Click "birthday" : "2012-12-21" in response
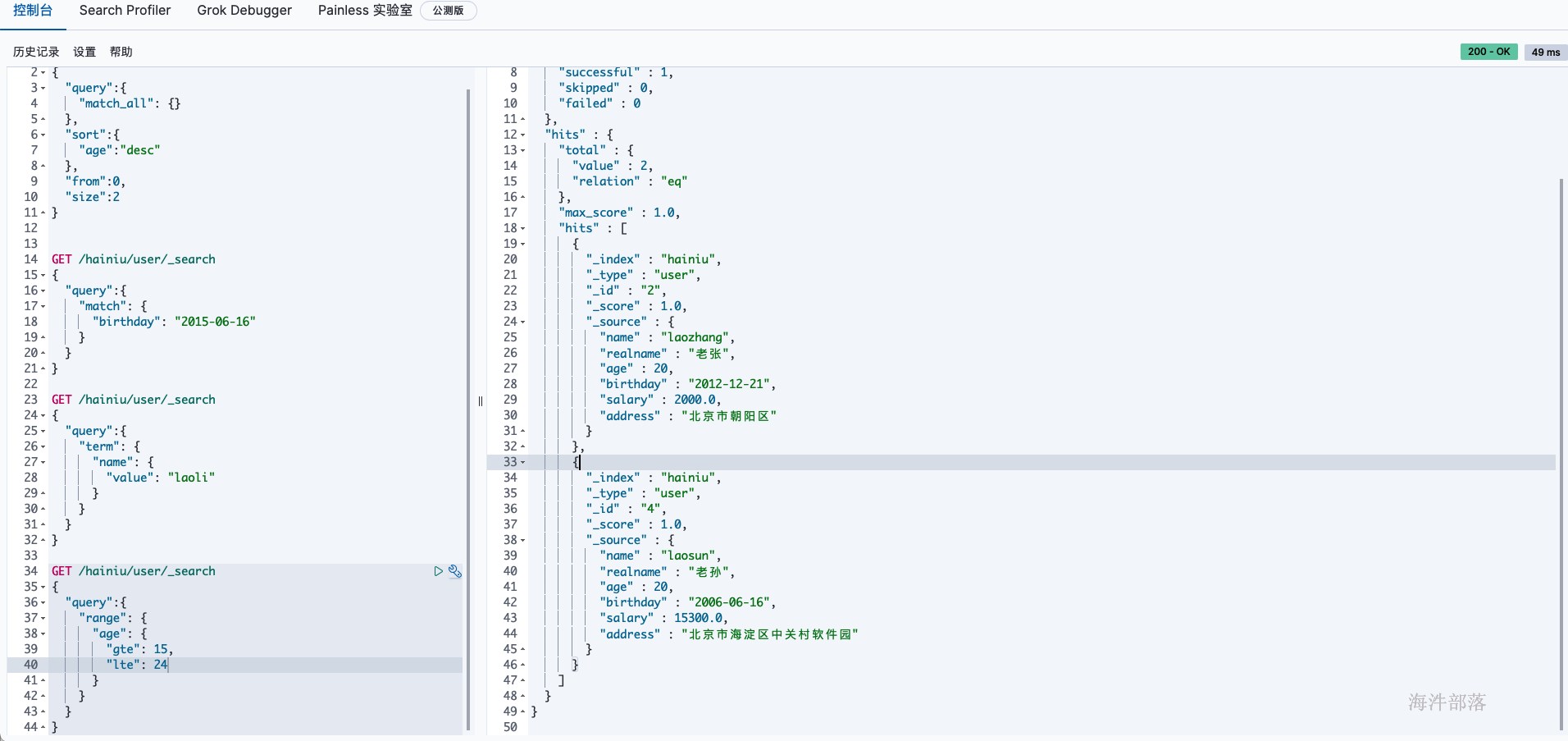The width and height of the screenshot is (1568, 741). [688, 384]
